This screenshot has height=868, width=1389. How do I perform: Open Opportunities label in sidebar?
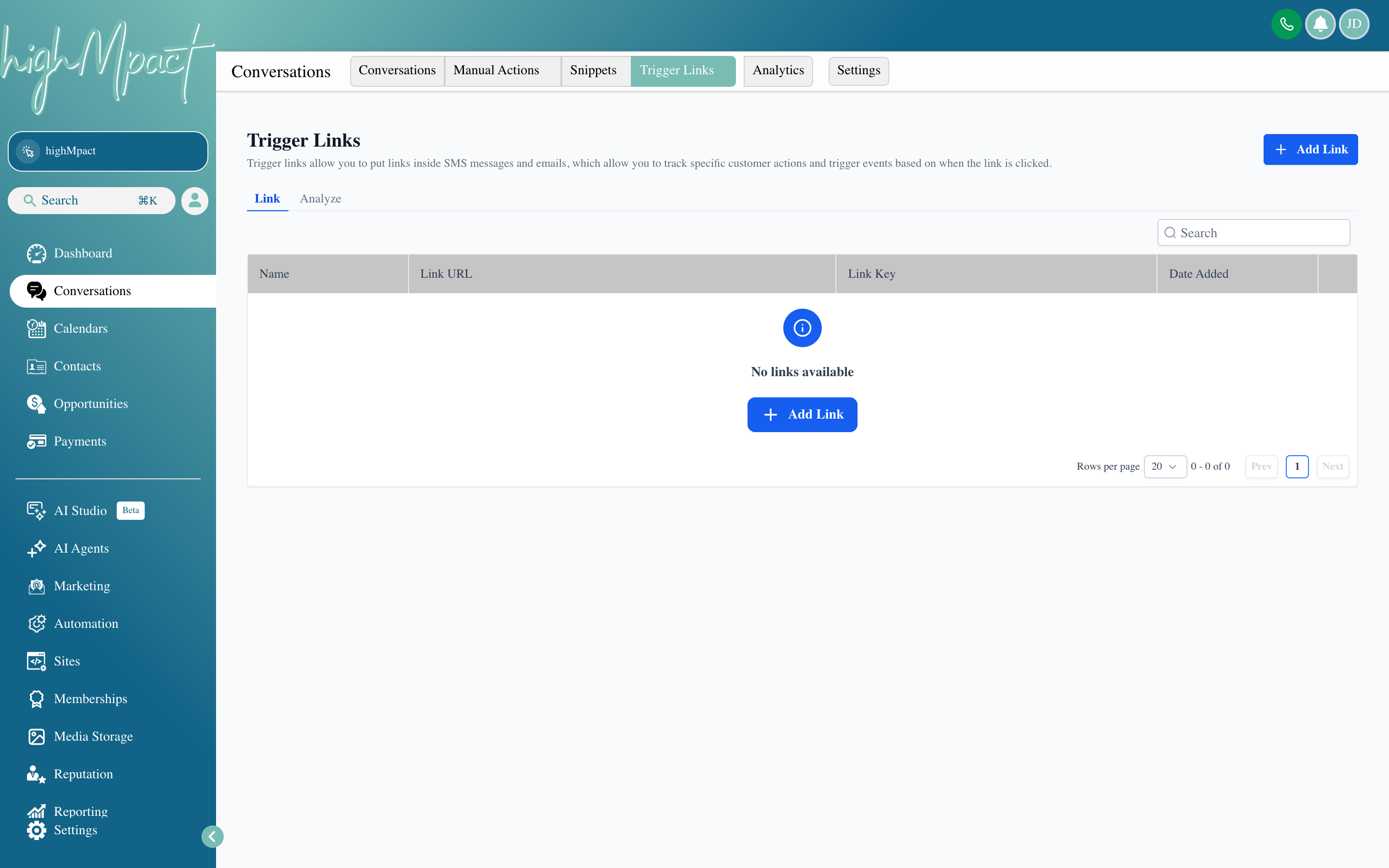pyautogui.click(x=91, y=404)
